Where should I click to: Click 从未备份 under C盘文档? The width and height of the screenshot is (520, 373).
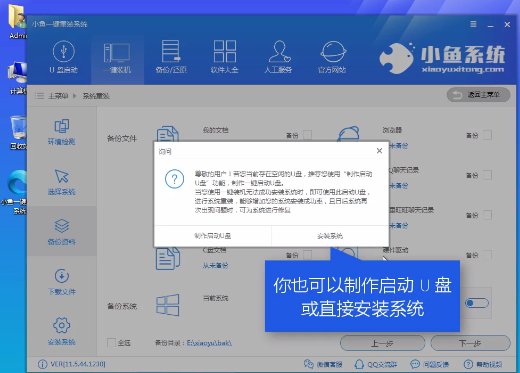tap(215, 265)
